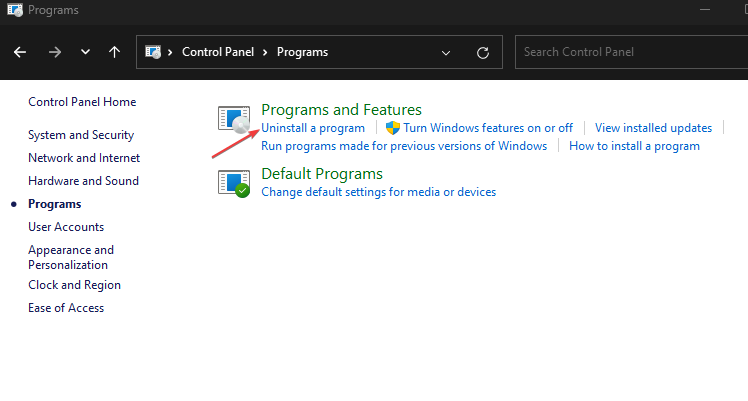Click the Programs window title bar icon

(15, 10)
